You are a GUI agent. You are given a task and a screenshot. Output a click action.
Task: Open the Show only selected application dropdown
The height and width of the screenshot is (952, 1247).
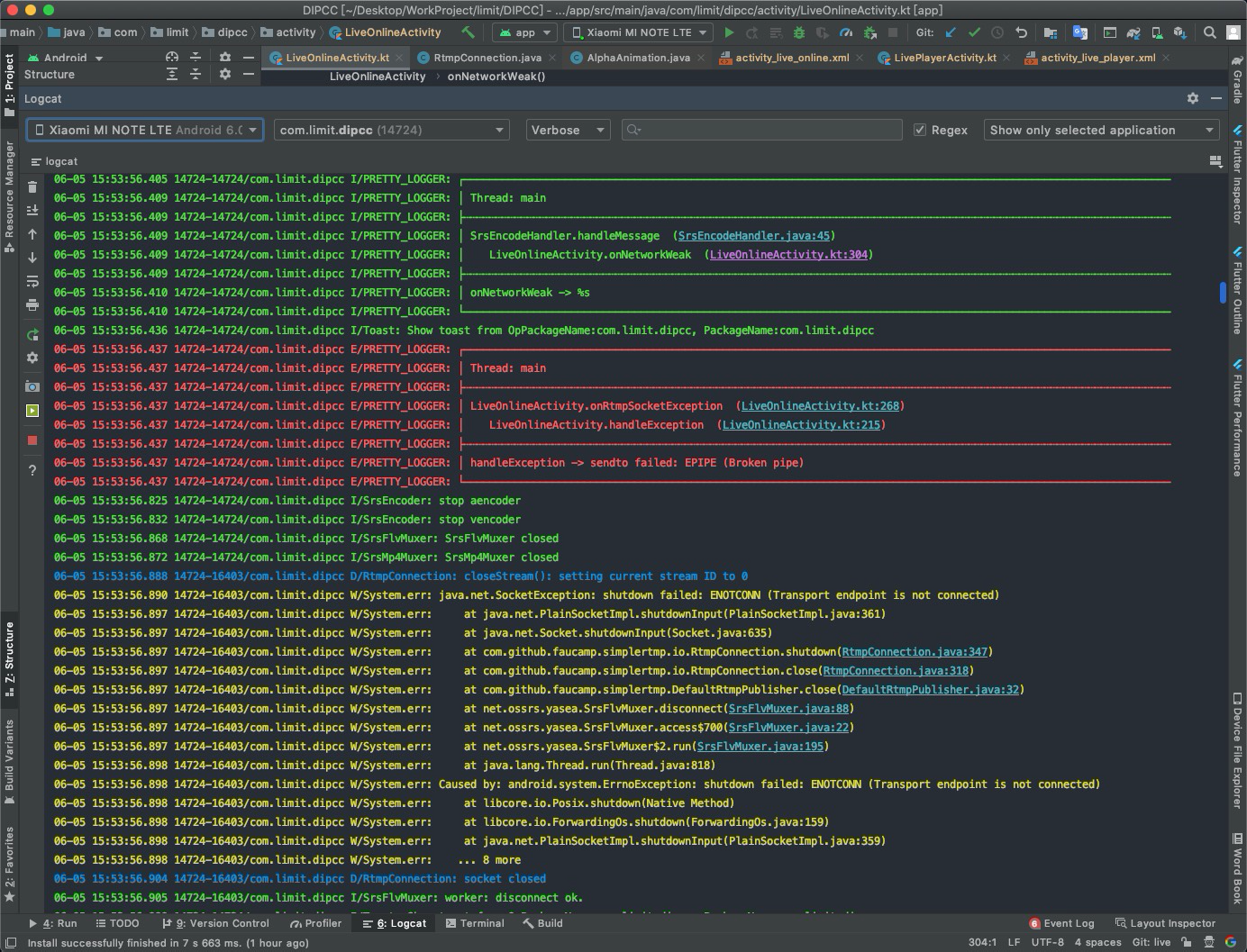coord(1101,130)
